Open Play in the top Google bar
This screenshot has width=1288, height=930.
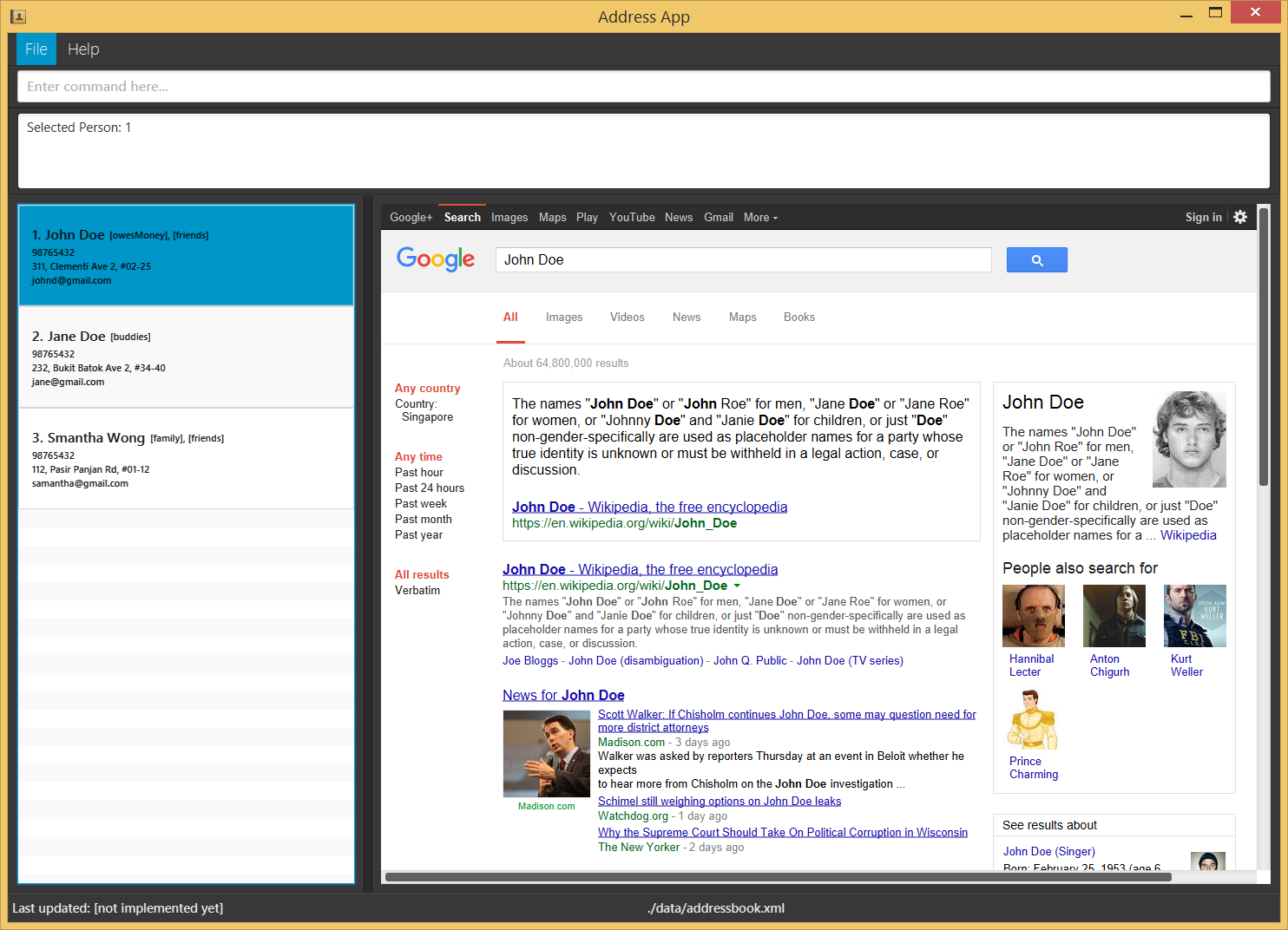(588, 218)
